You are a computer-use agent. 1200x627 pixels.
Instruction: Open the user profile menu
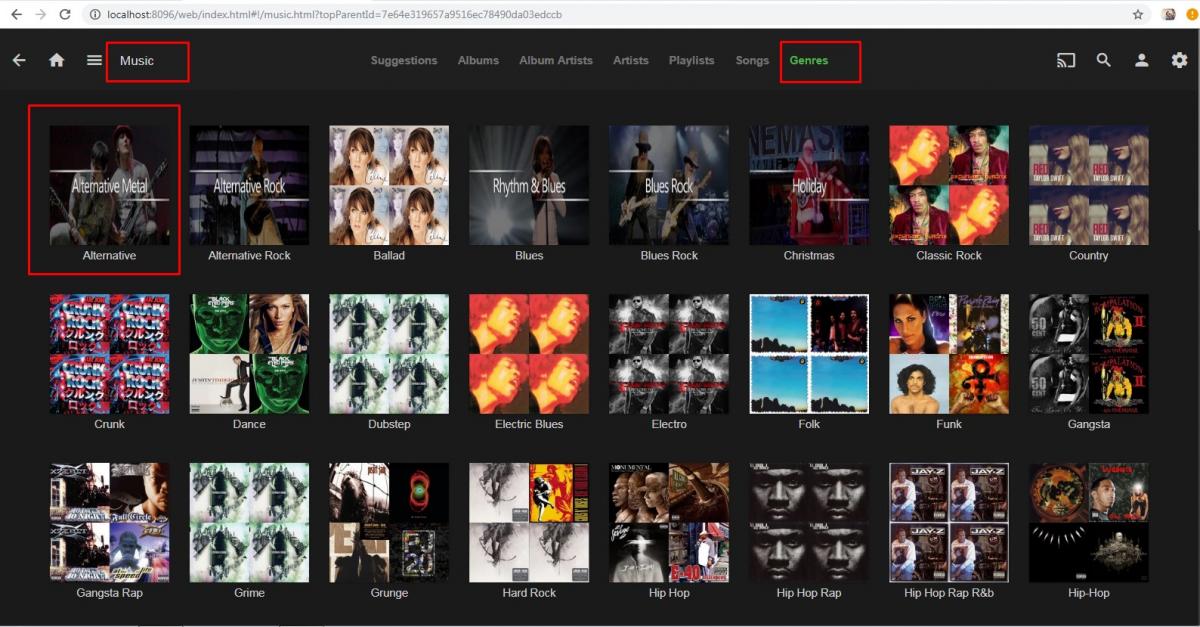[1141, 60]
